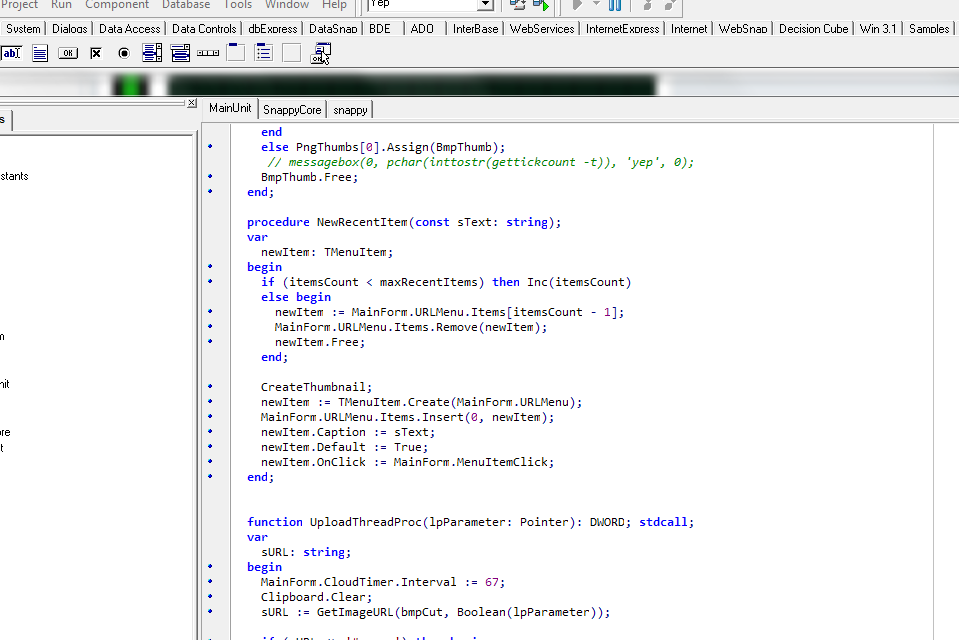Open the Help menu
The height and width of the screenshot is (640, 959).
[x=335, y=5]
